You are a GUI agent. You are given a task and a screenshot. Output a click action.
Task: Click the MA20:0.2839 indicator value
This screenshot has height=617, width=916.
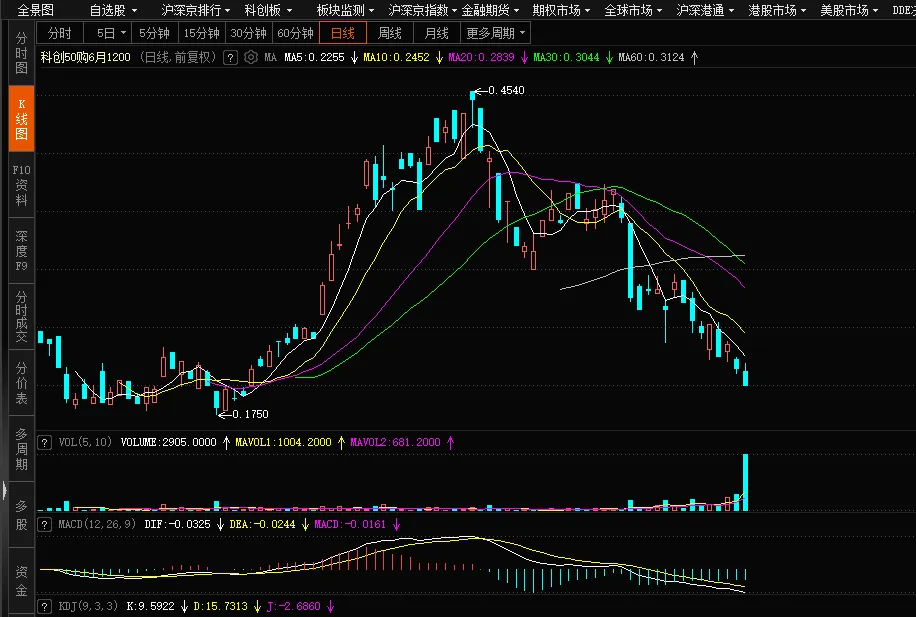(x=481, y=57)
